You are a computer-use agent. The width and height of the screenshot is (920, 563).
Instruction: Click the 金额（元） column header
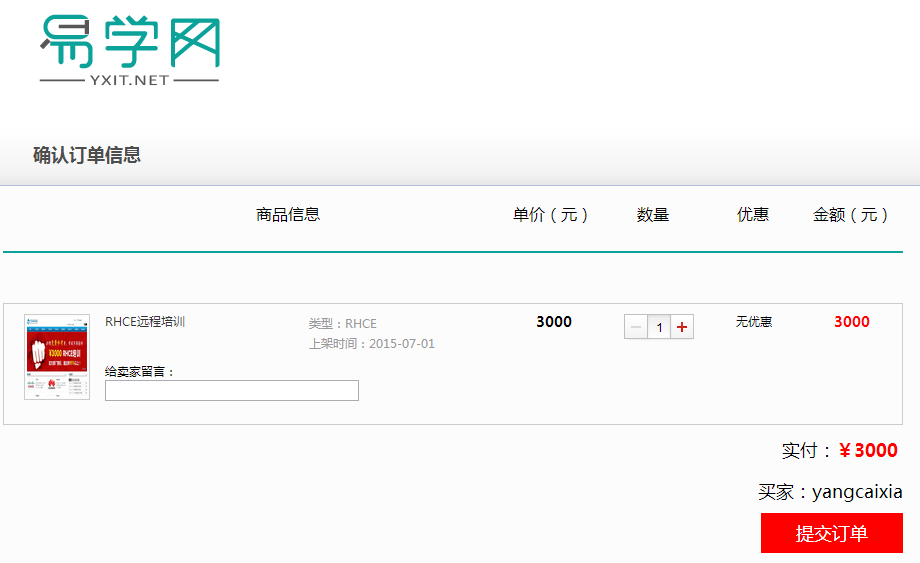pyautogui.click(x=851, y=215)
